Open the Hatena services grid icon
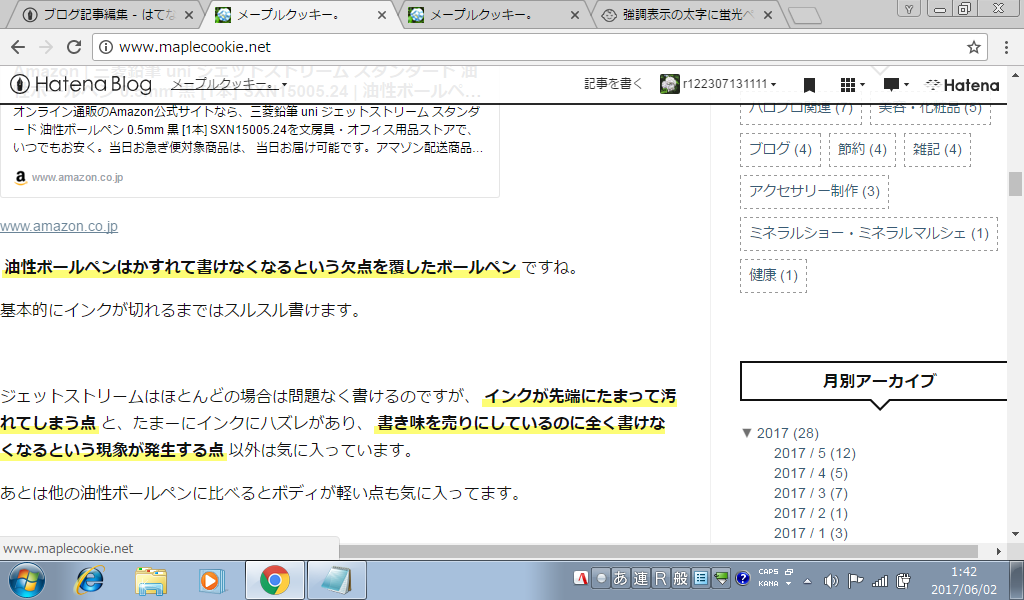This screenshot has height=600, width=1024. pyautogui.click(x=852, y=84)
